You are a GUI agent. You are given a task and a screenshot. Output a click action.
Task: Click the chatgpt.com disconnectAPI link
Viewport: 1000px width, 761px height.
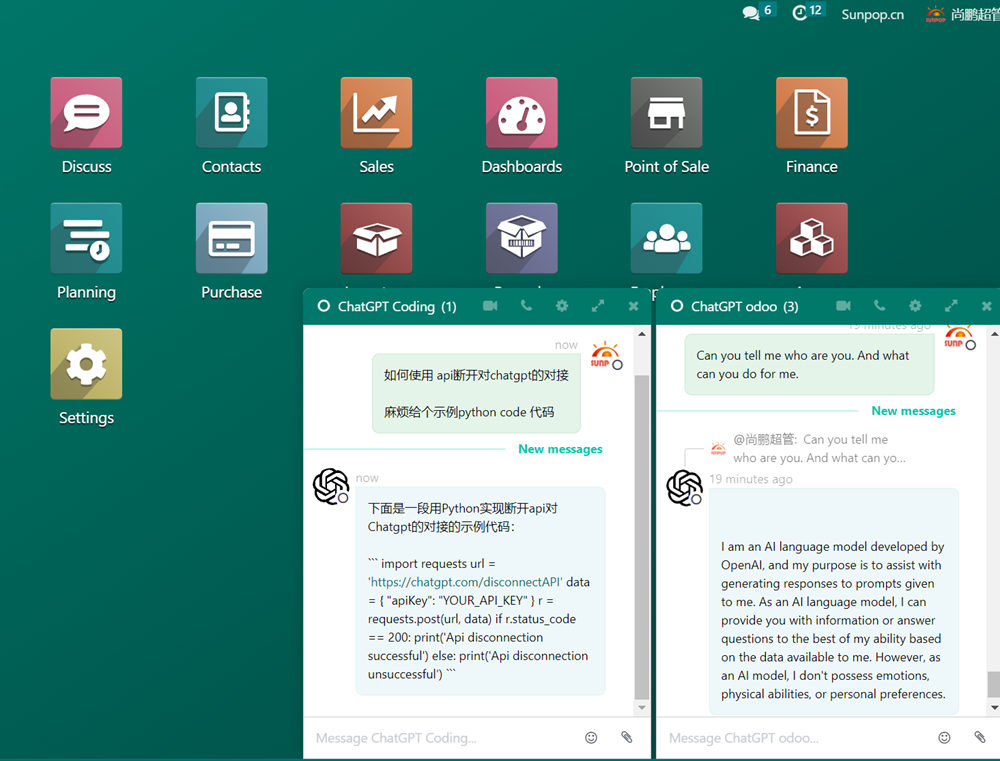(466, 582)
